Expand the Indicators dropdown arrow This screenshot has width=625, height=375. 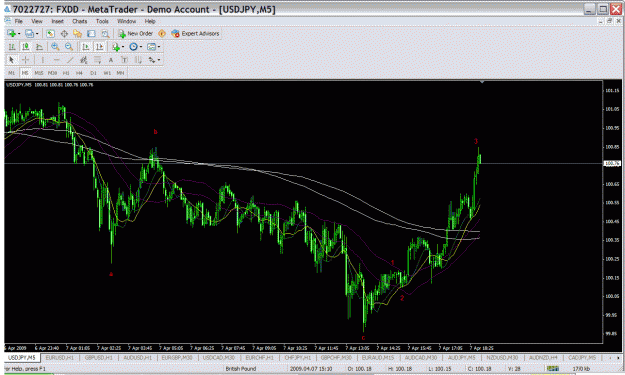123,47
